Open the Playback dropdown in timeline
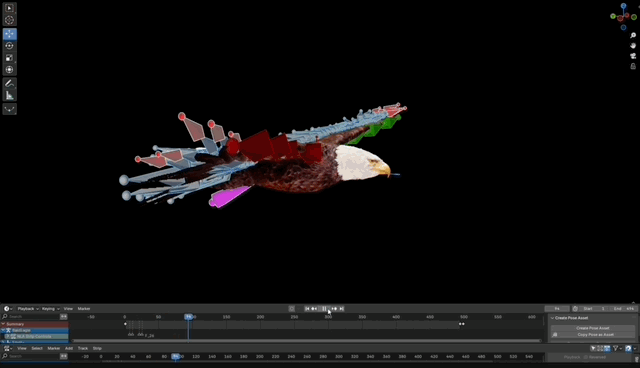The image size is (640, 368). coord(28,309)
